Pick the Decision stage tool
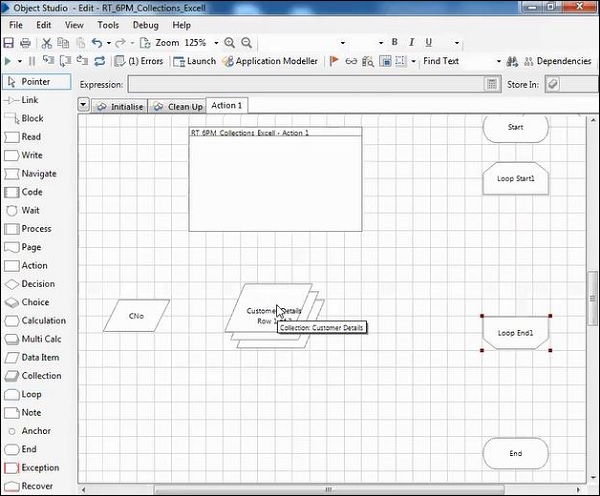 (x=38, y=284)
